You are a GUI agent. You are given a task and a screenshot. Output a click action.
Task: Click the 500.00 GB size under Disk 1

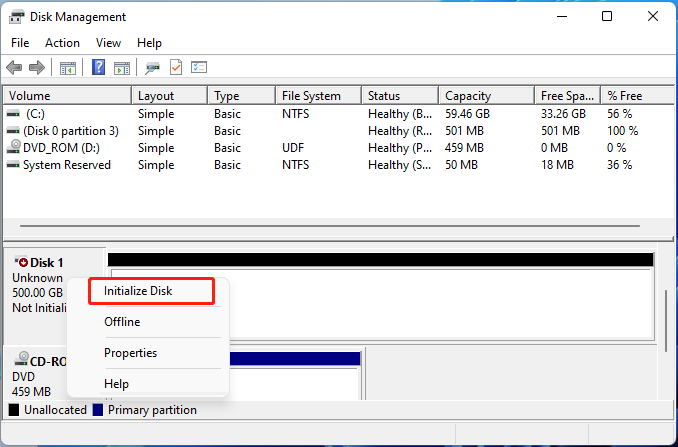(x=38, y=293)
